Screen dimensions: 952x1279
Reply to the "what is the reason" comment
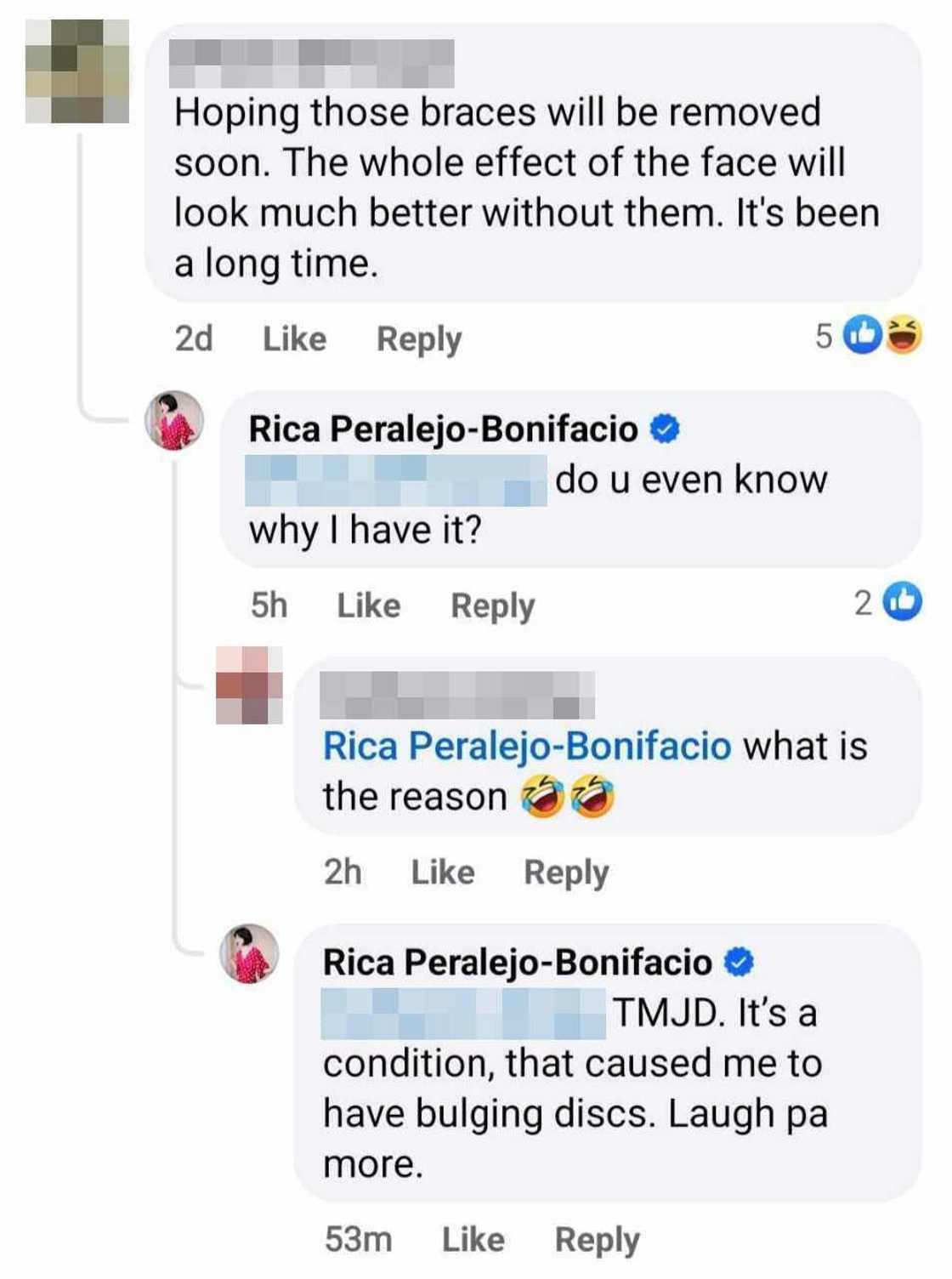click(x=566, y=872)
